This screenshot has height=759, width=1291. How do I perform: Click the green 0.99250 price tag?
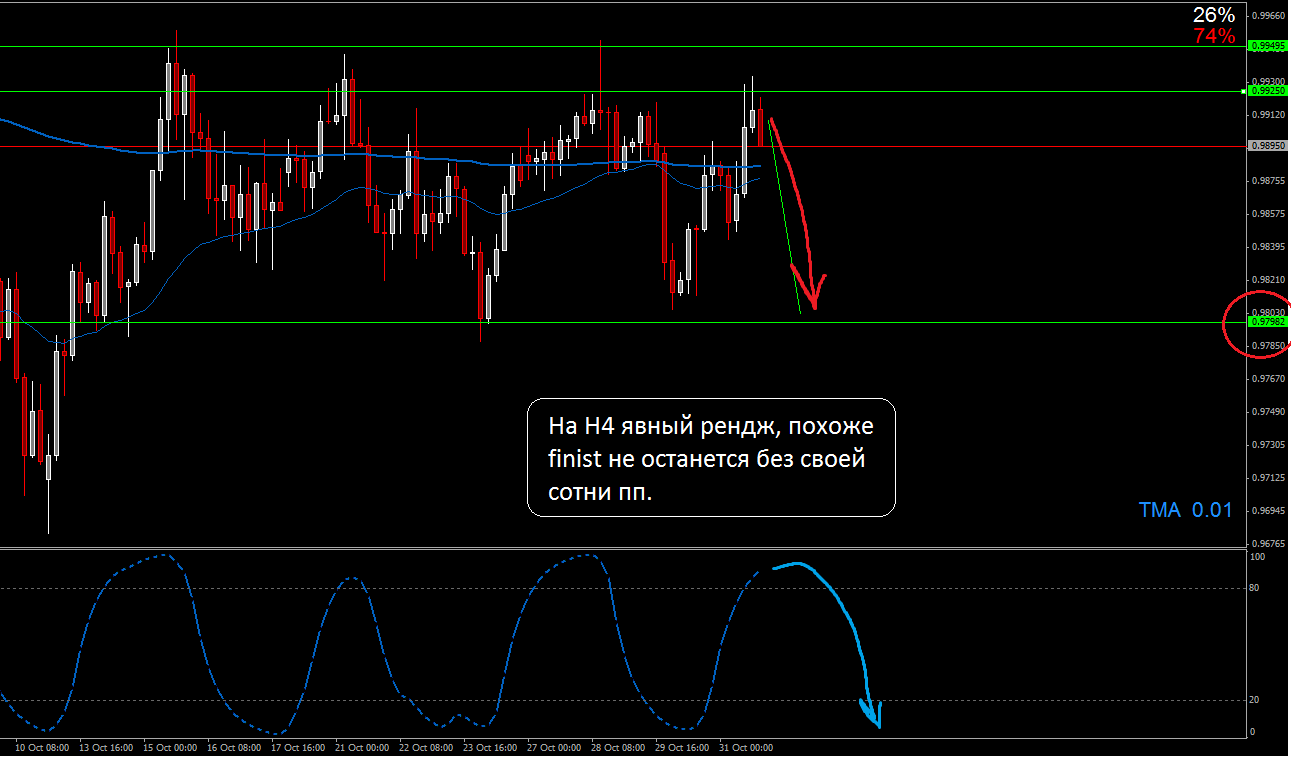1268,91
